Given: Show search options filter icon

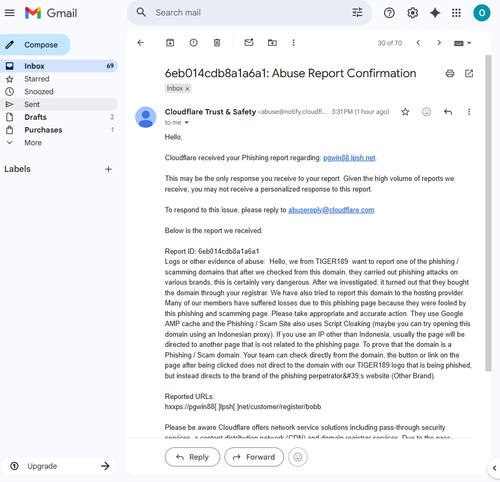Looking at the screenshot, I should (357, 13).
